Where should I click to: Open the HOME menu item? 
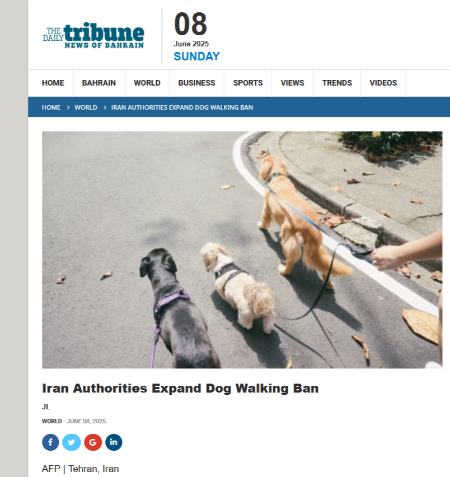tap(53, 83)
